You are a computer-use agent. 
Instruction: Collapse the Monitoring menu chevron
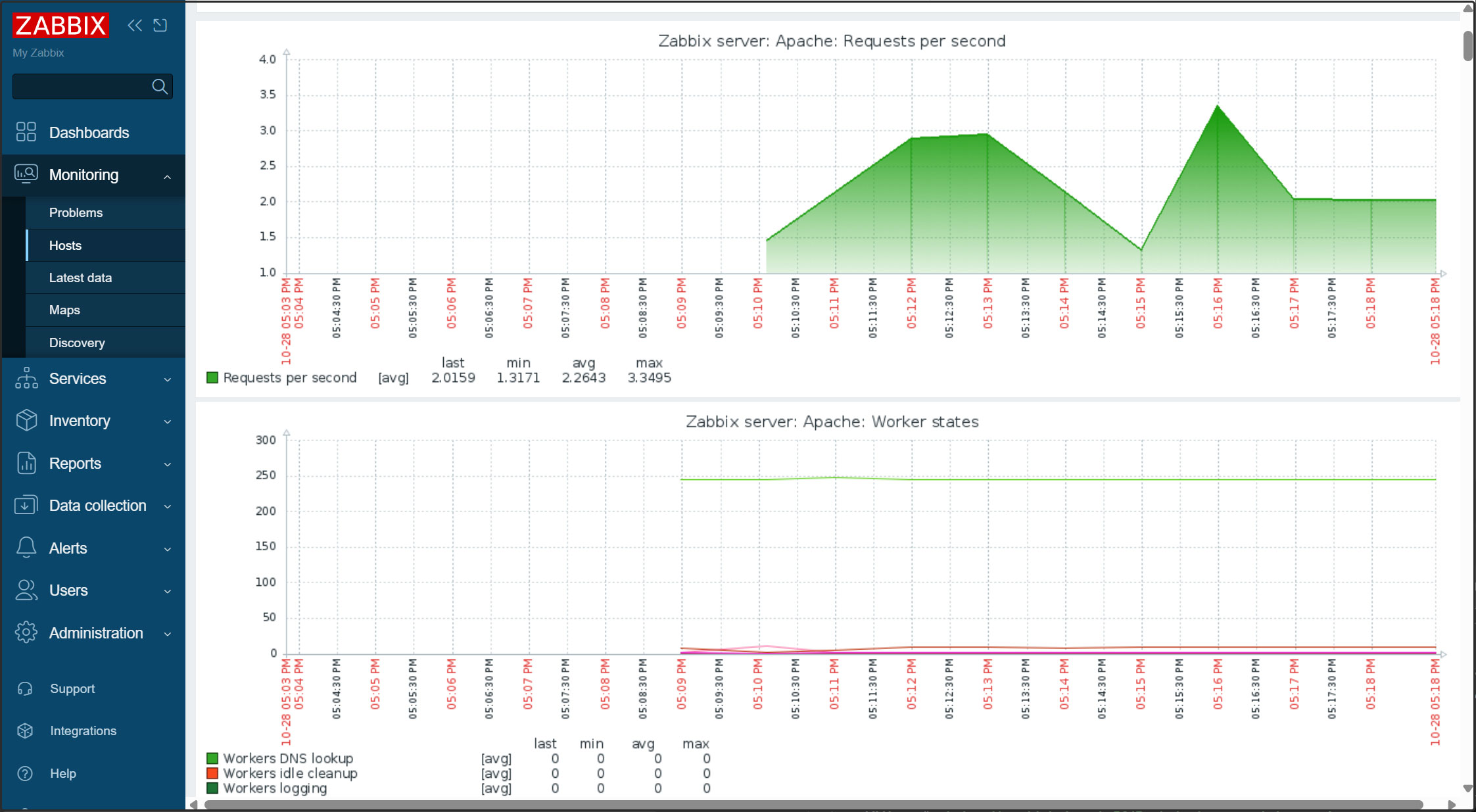168,176
